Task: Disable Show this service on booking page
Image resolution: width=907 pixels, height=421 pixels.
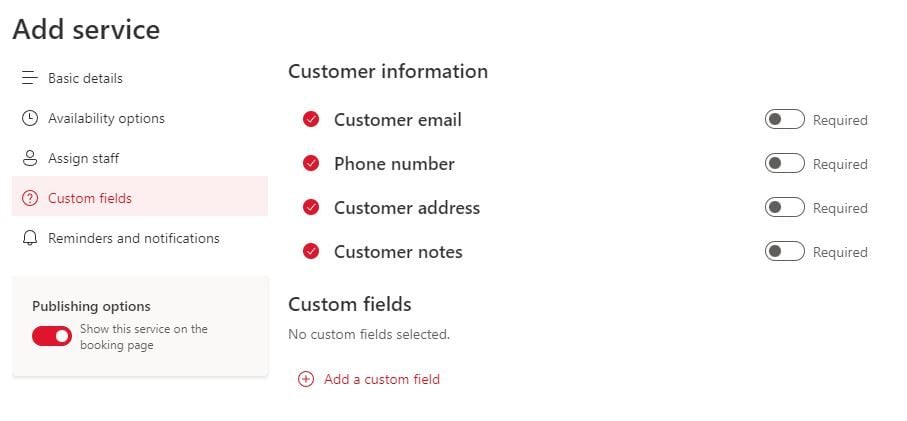Action: click(x=52, y=336)
